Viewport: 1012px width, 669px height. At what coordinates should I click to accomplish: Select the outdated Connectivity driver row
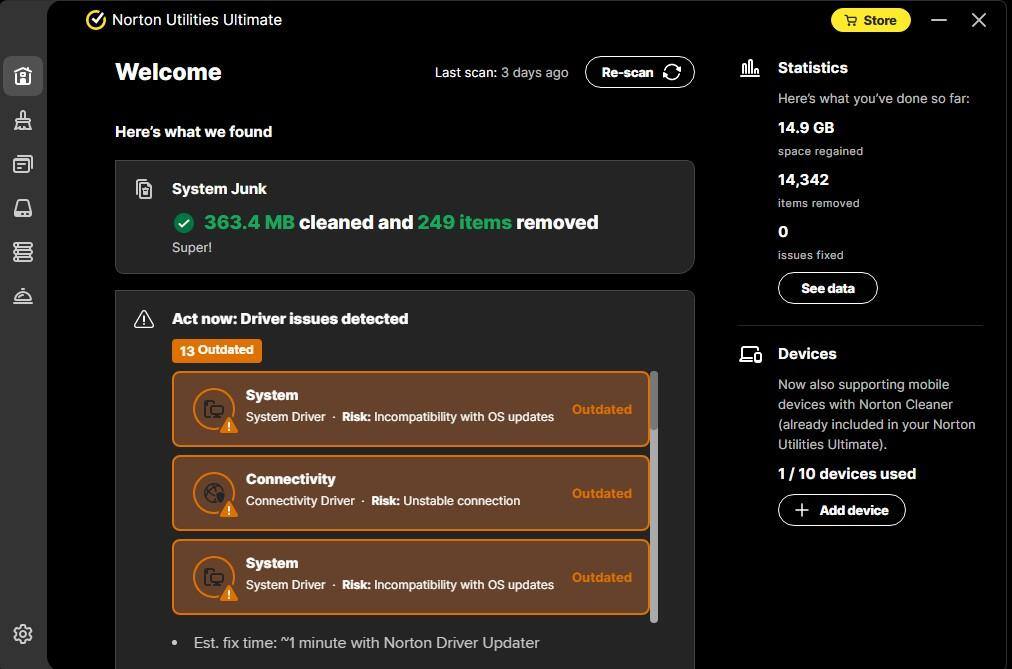coord(410,493)
